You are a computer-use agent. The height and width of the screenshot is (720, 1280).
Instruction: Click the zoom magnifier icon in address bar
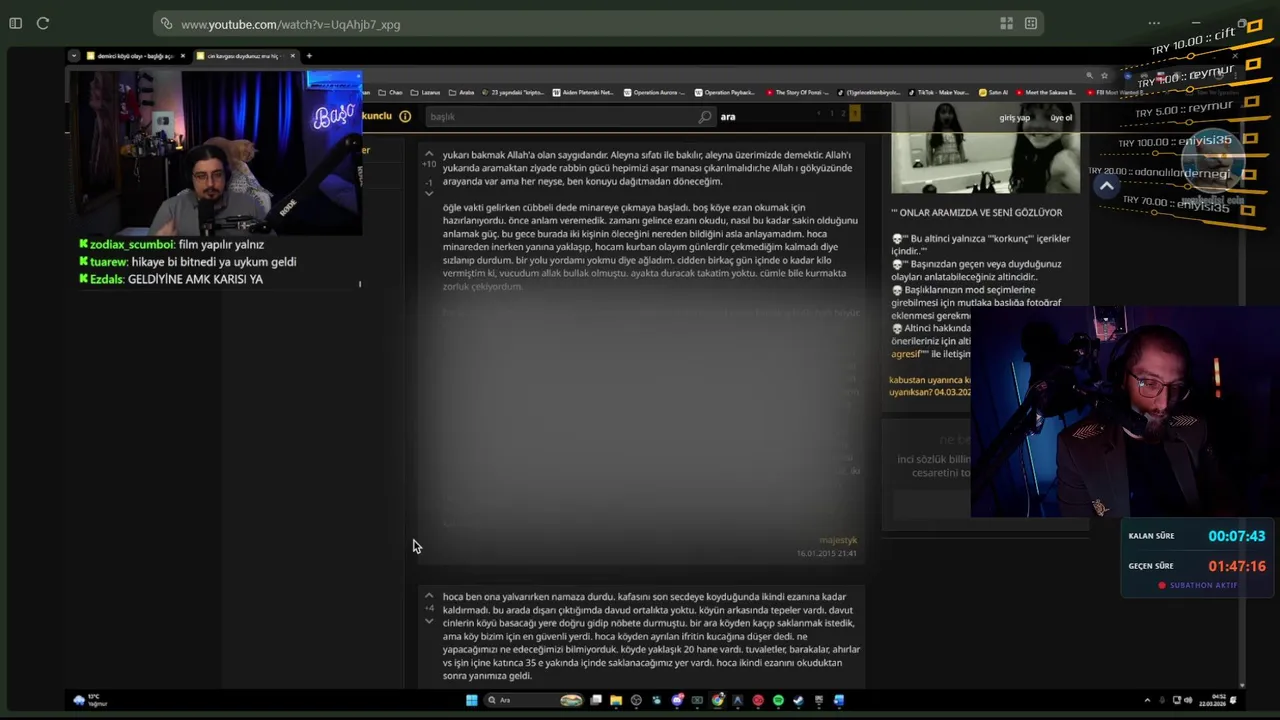[1089, 75]
